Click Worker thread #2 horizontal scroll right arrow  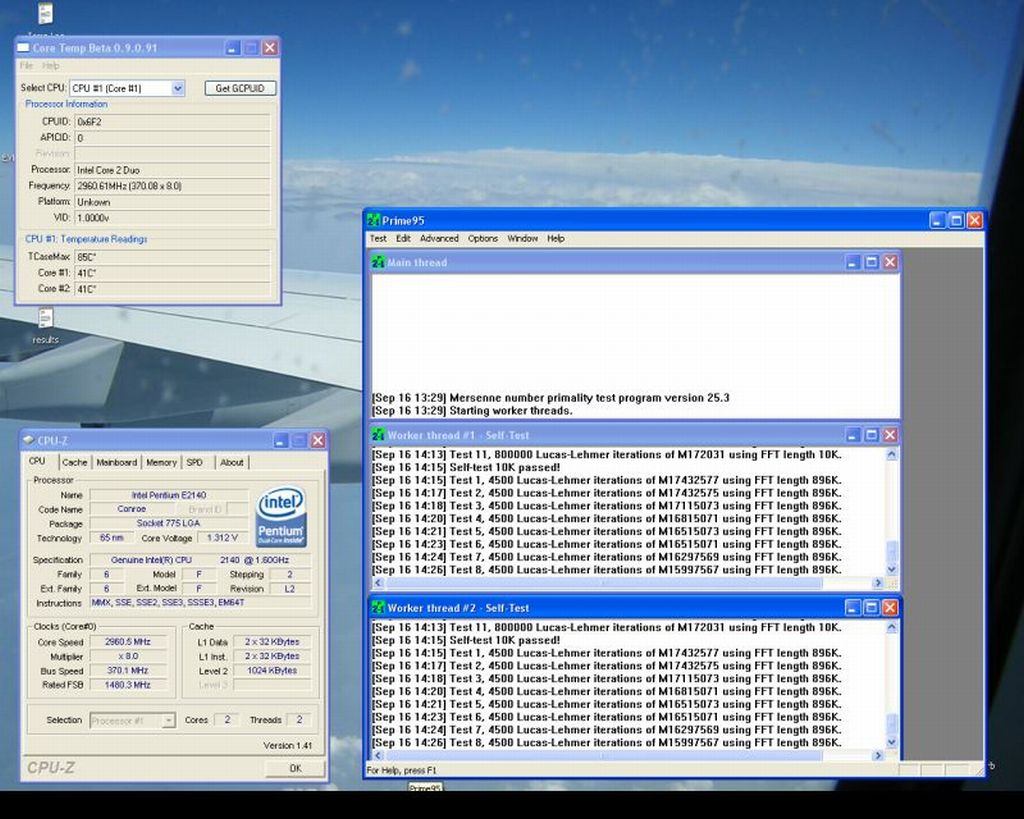click(x=878, y=756)
